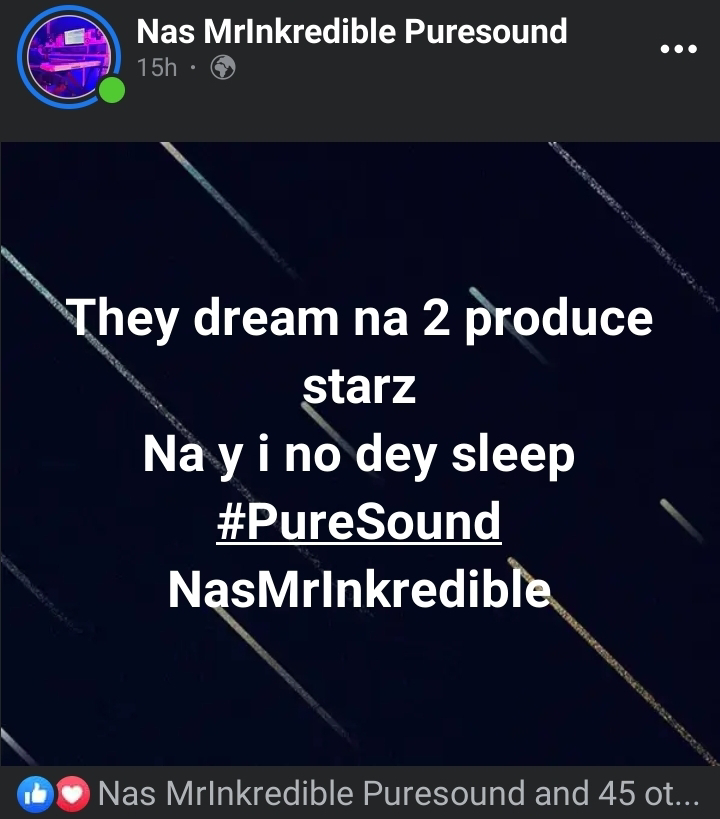
Task: Open Nas MrInkredible Puresound author name link
Action: [x=352, y=31]
